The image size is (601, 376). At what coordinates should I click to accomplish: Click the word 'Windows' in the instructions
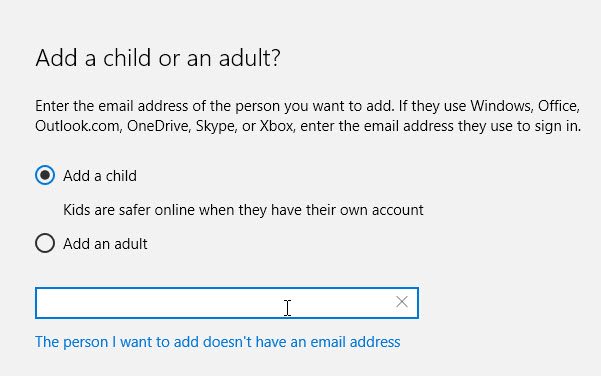tap(502, 106)
